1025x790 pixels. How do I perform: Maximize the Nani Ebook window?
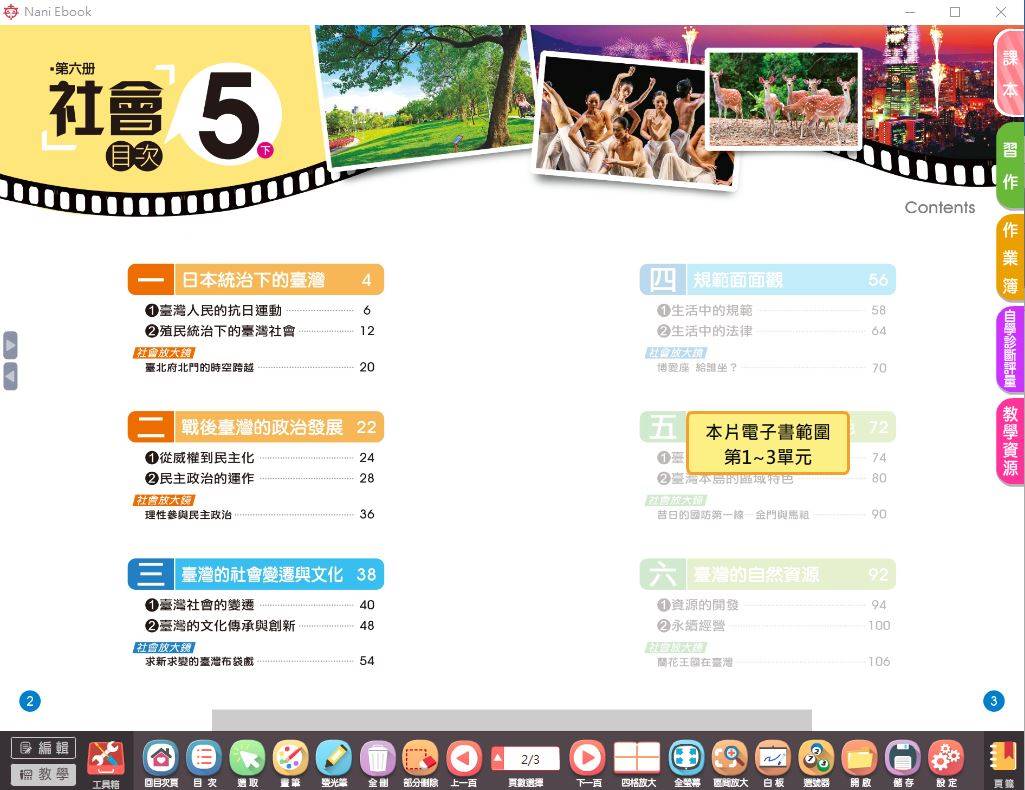[x=955, y=12]
